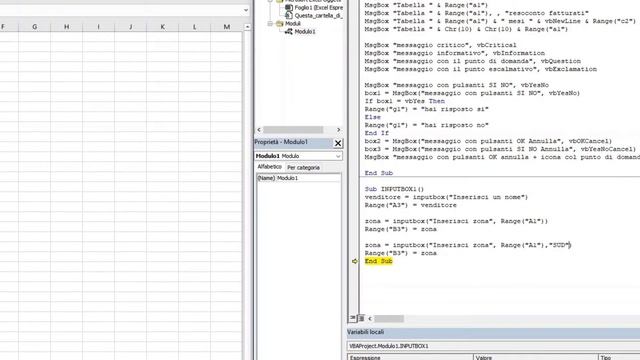Click project explorer scroll right arrow

(338, 130)
